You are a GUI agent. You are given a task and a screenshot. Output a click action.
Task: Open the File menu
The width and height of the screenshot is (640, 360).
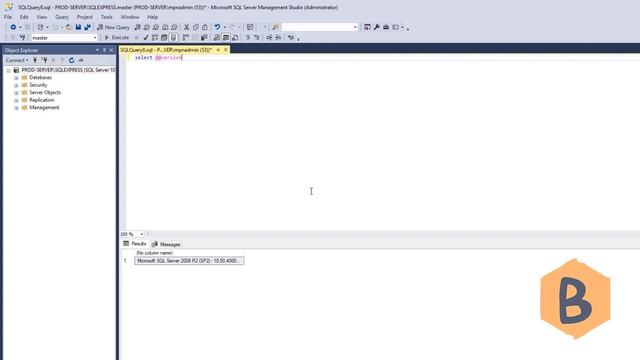[8, 17]
